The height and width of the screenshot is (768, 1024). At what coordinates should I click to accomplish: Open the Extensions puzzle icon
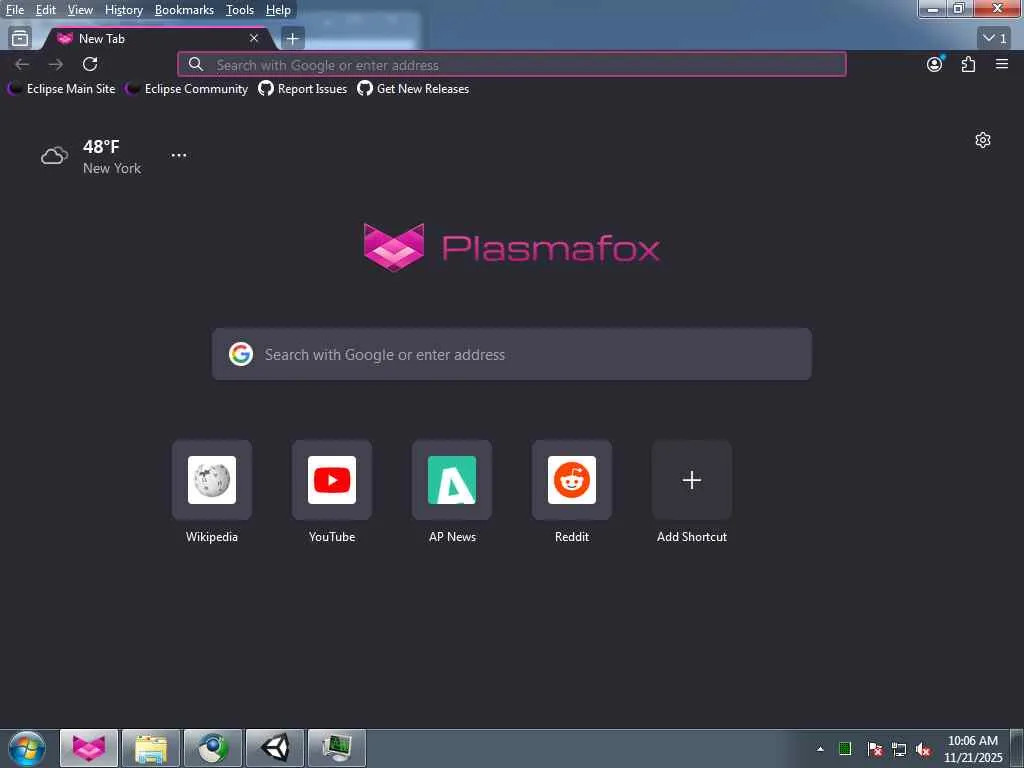click(x=968, y=64)
